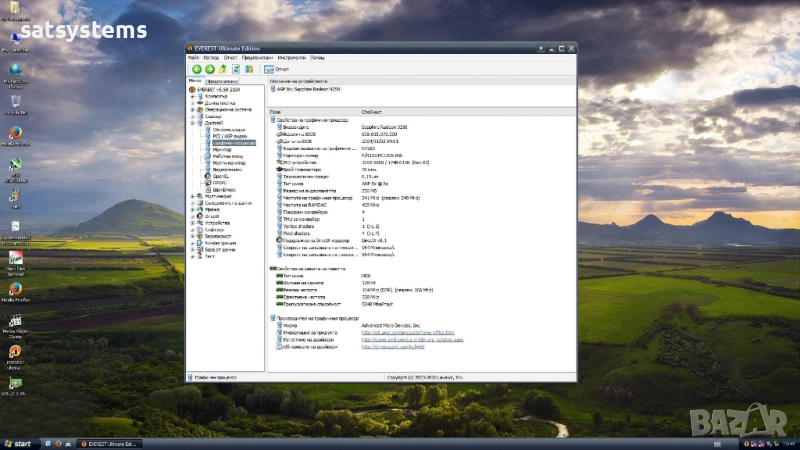Click the Windows Start button
The width and height of the screenshot is (800, 450).
point(17,443)
